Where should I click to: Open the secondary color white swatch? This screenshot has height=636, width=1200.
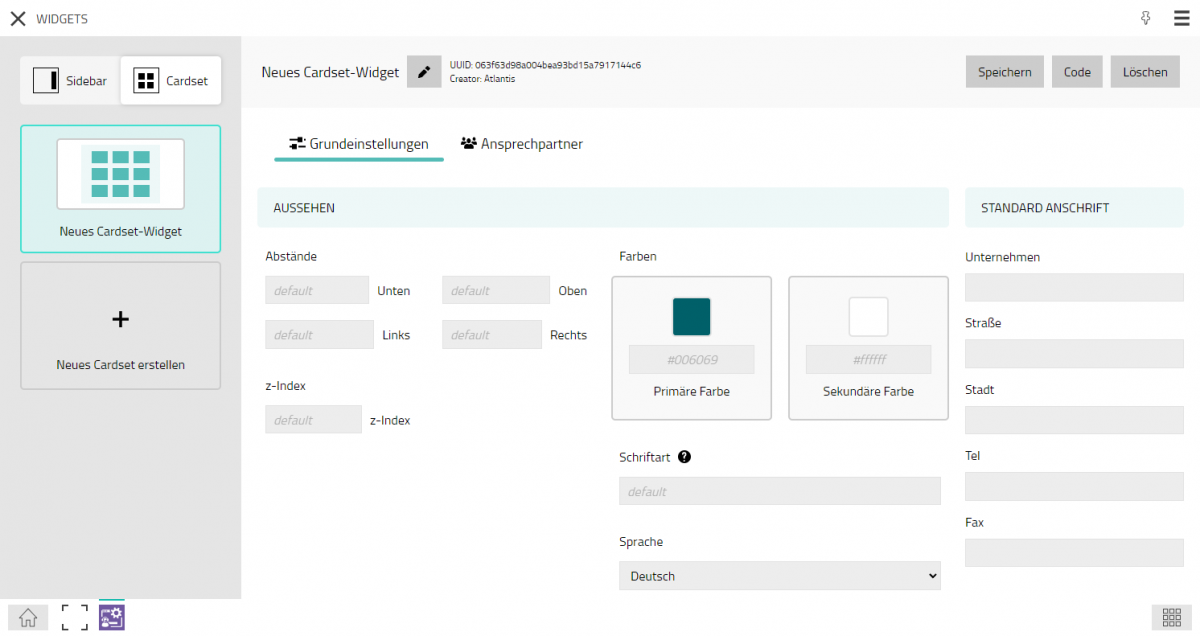[x=869, y=317]
